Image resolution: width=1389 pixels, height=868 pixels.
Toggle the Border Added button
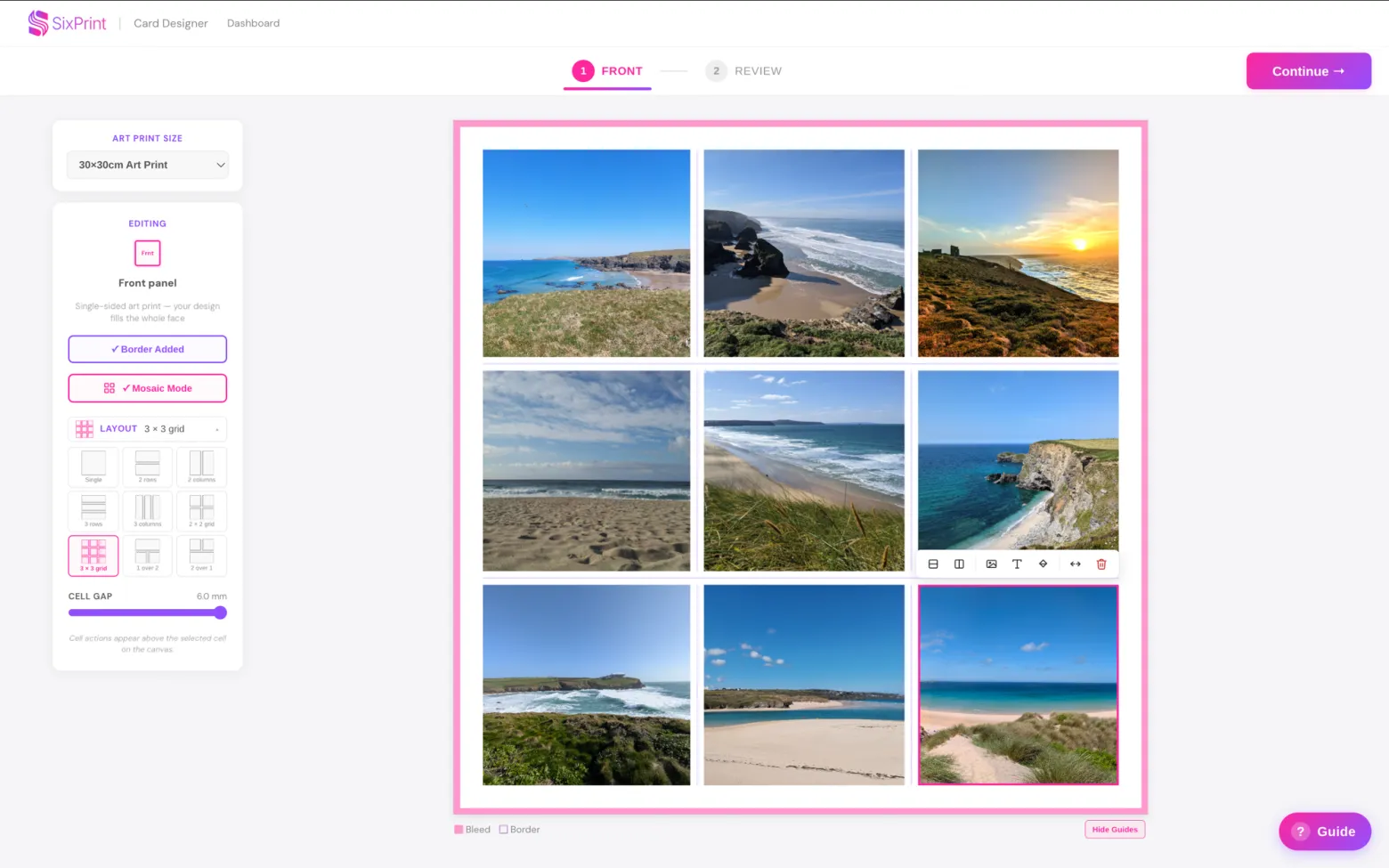coord(148,349)
